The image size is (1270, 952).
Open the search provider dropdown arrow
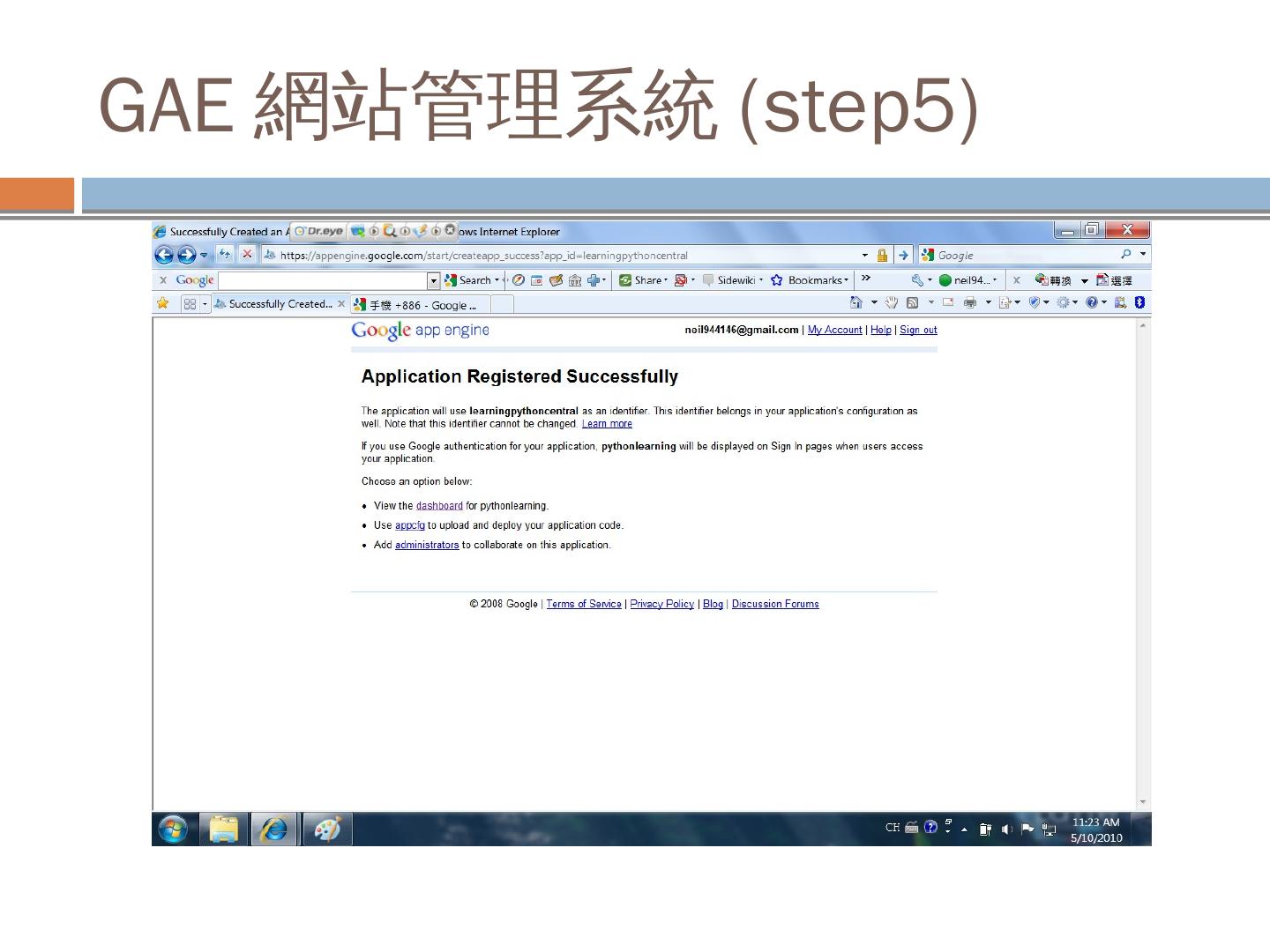pyautogui.click(x=1143, y=254)
